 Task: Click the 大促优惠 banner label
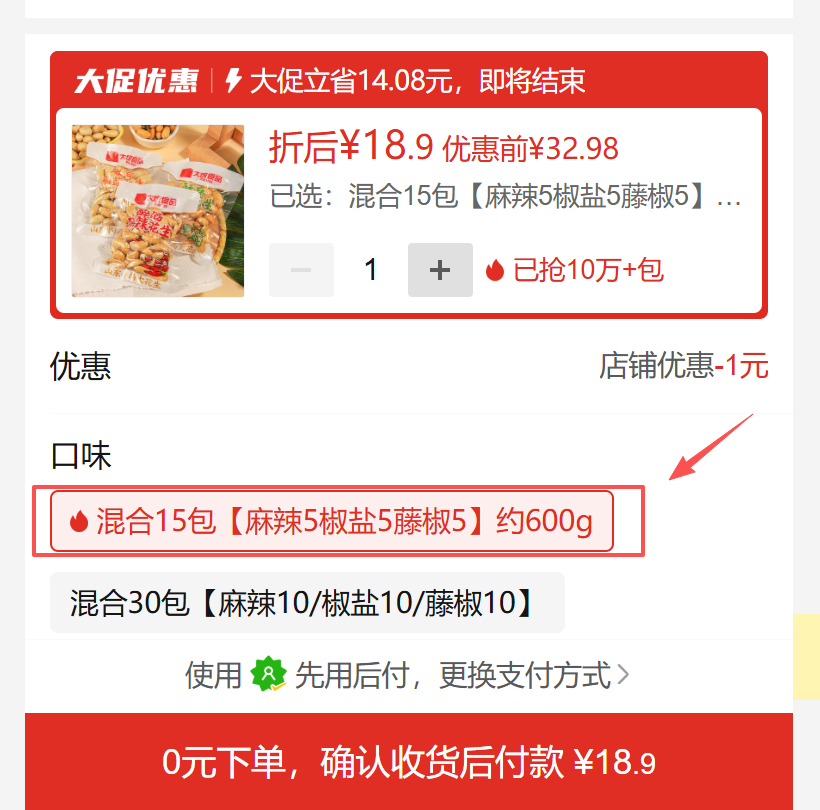point(136,81)
